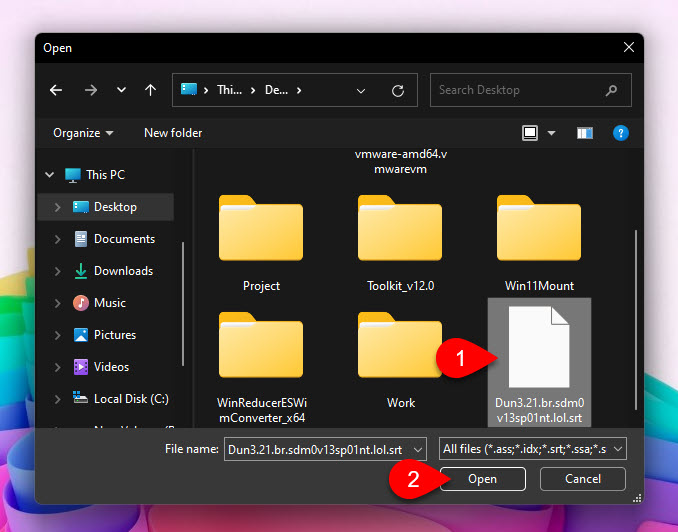Click the forward navigation arrow
This screenshot has height=532, width=678.
[91, 90]
